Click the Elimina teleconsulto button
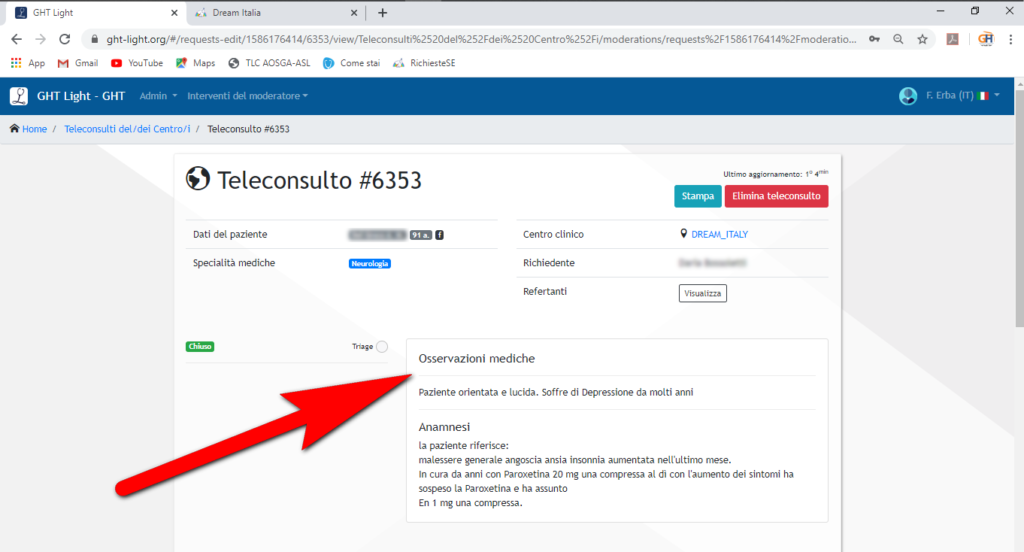This screenshot has width=1024, height=552. 776,196
